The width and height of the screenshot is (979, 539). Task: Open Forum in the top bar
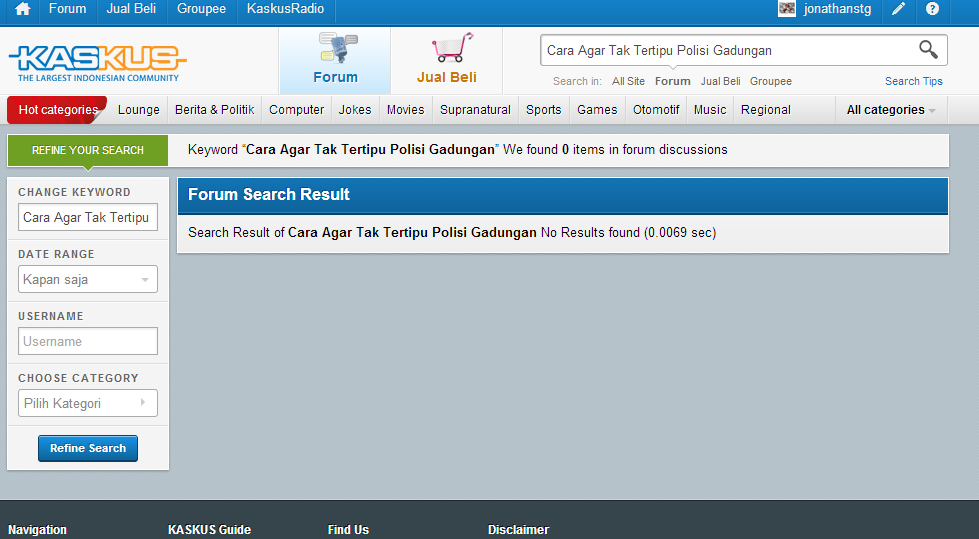pos(67,9)
